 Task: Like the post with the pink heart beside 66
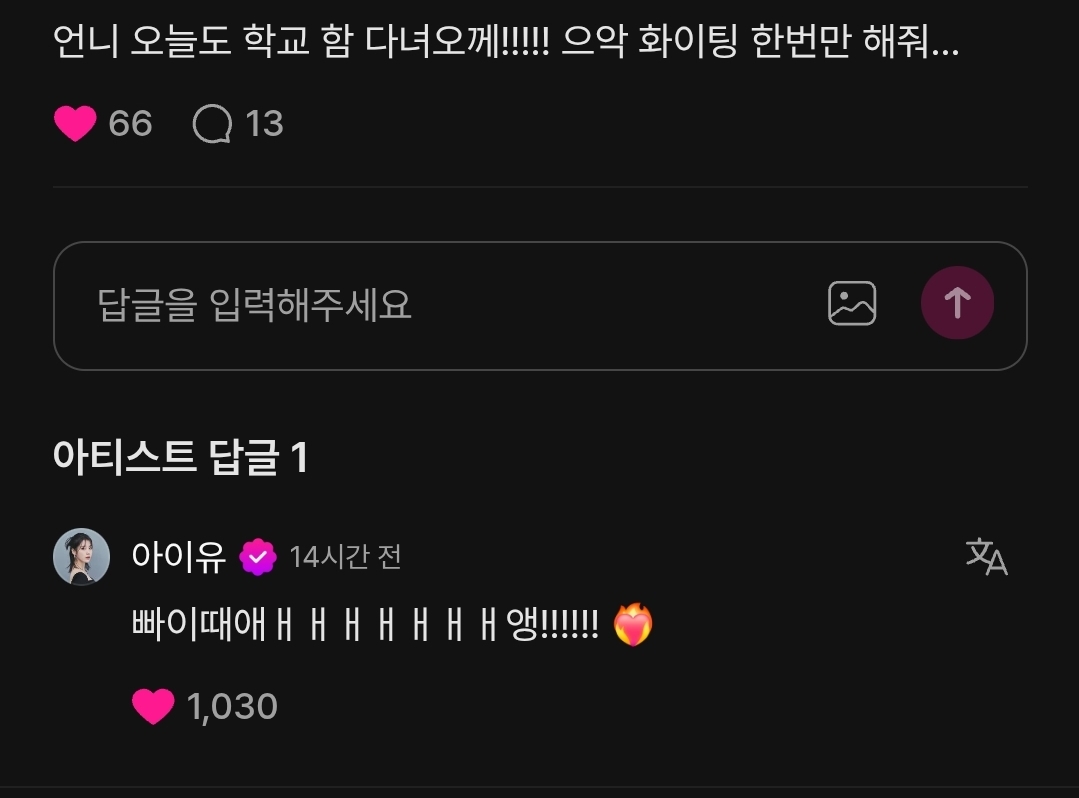(x=75, y=124)
